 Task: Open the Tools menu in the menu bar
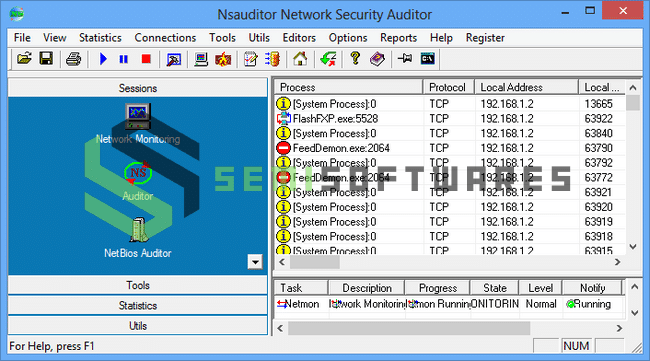click(222, 38)
